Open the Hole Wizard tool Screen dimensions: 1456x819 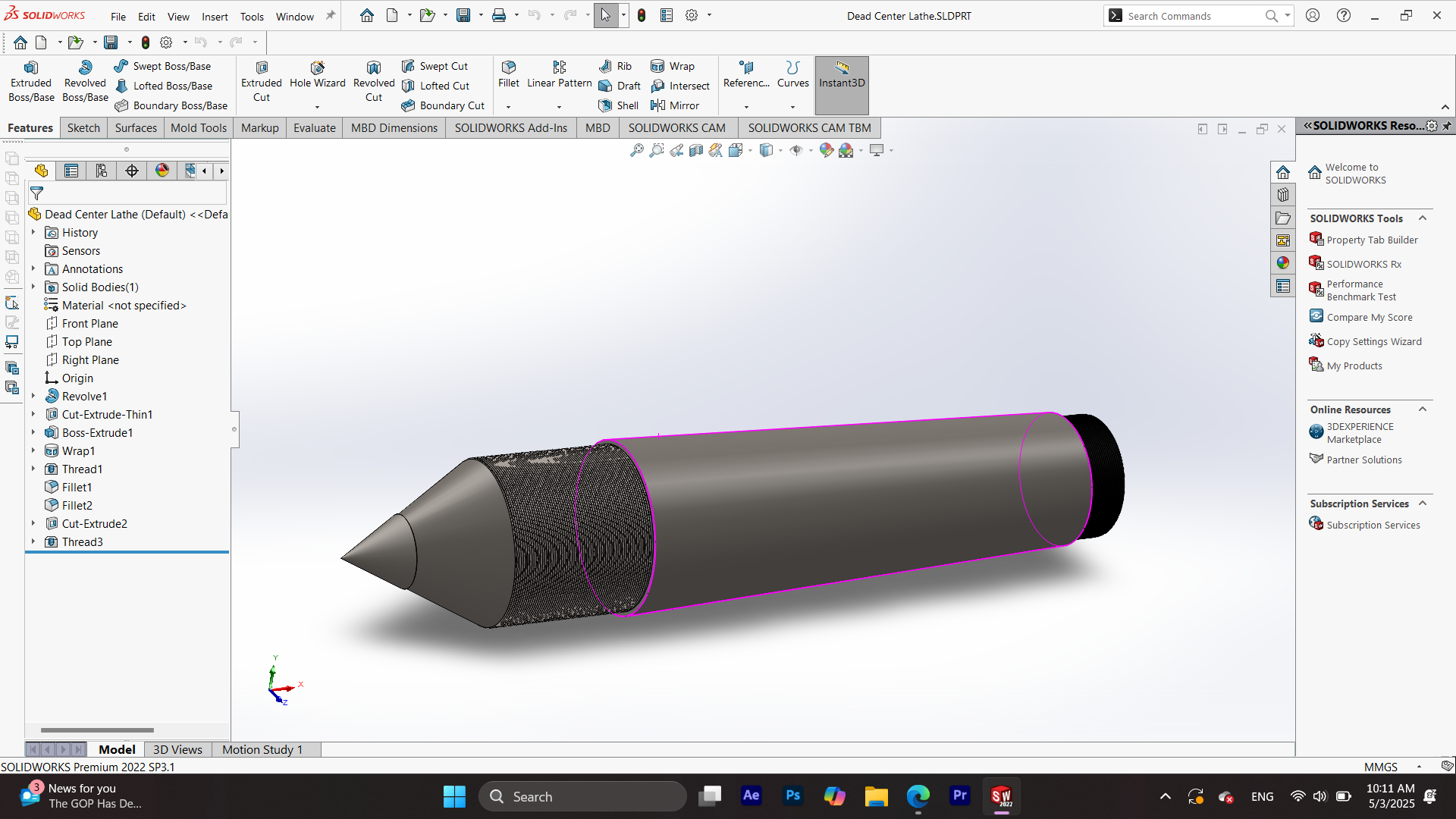click(x=318, y=76)
